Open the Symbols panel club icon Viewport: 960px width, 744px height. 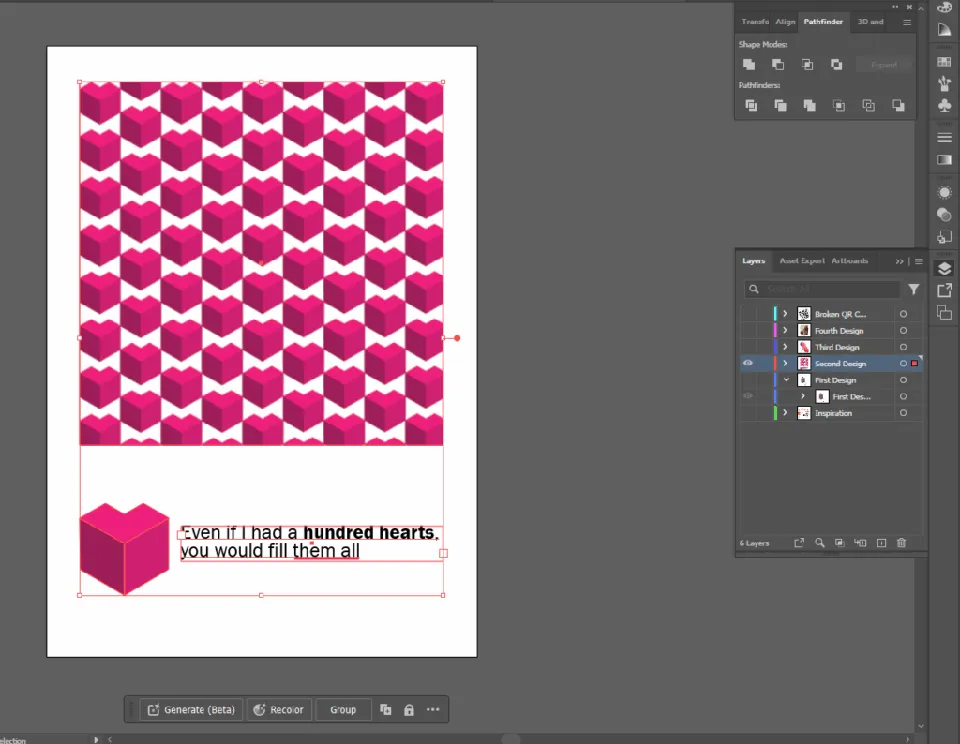(944, 105)
